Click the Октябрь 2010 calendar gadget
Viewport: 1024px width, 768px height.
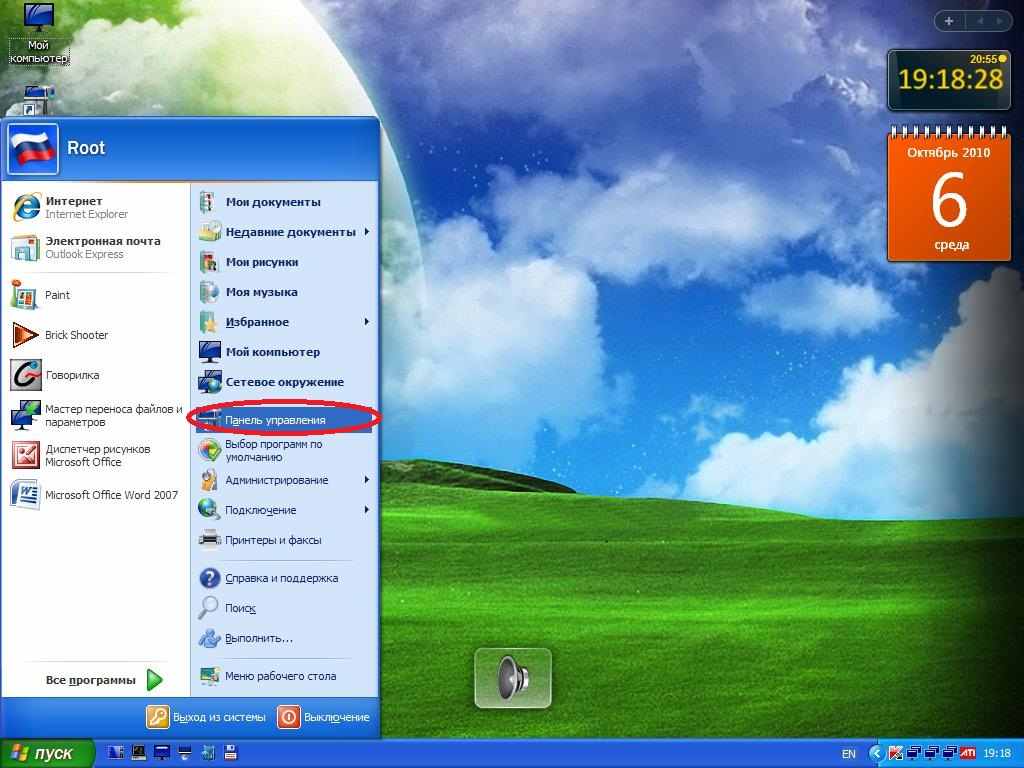coord(949,195)
